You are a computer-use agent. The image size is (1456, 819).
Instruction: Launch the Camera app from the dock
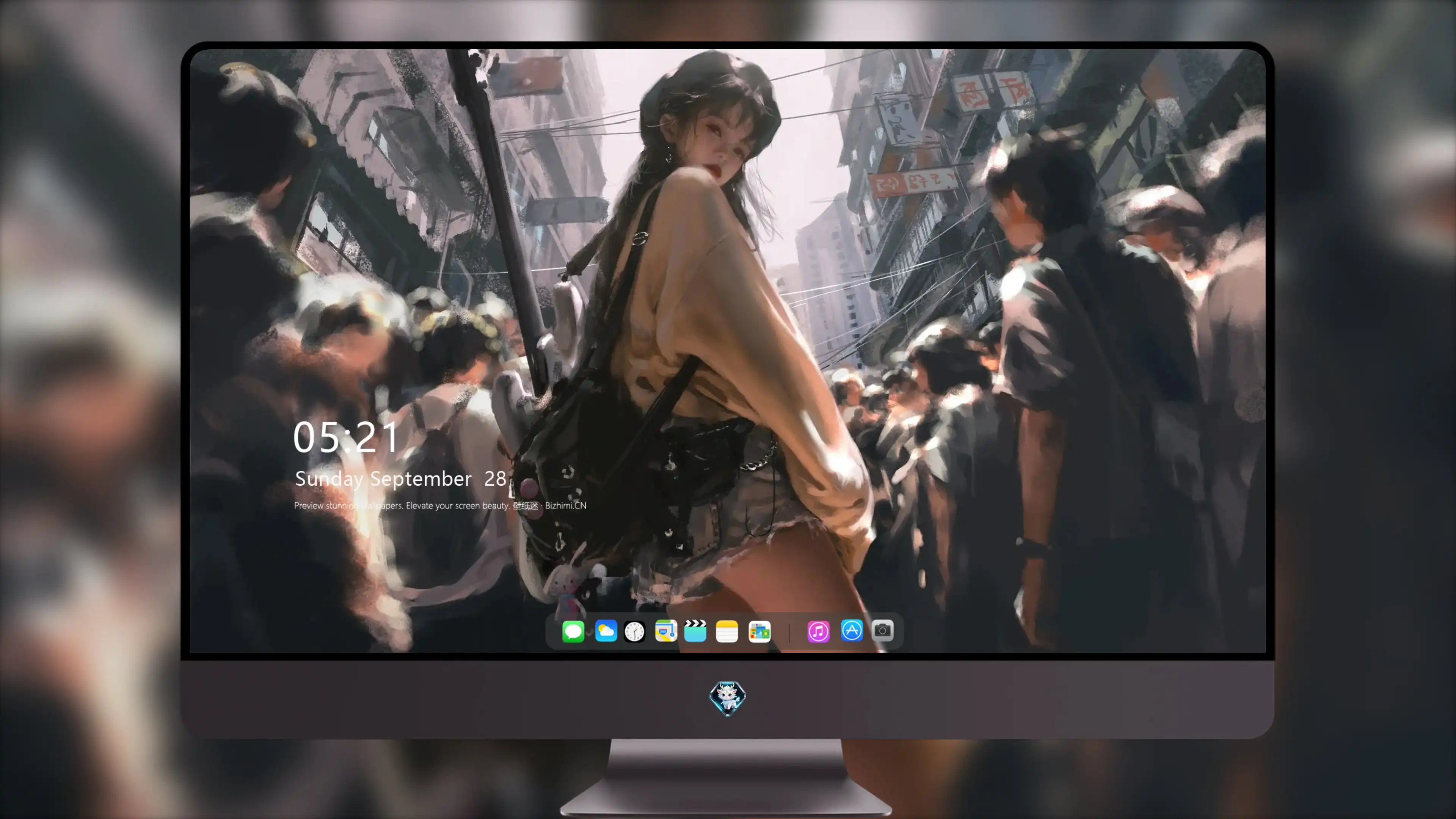[x=882, y=630]
